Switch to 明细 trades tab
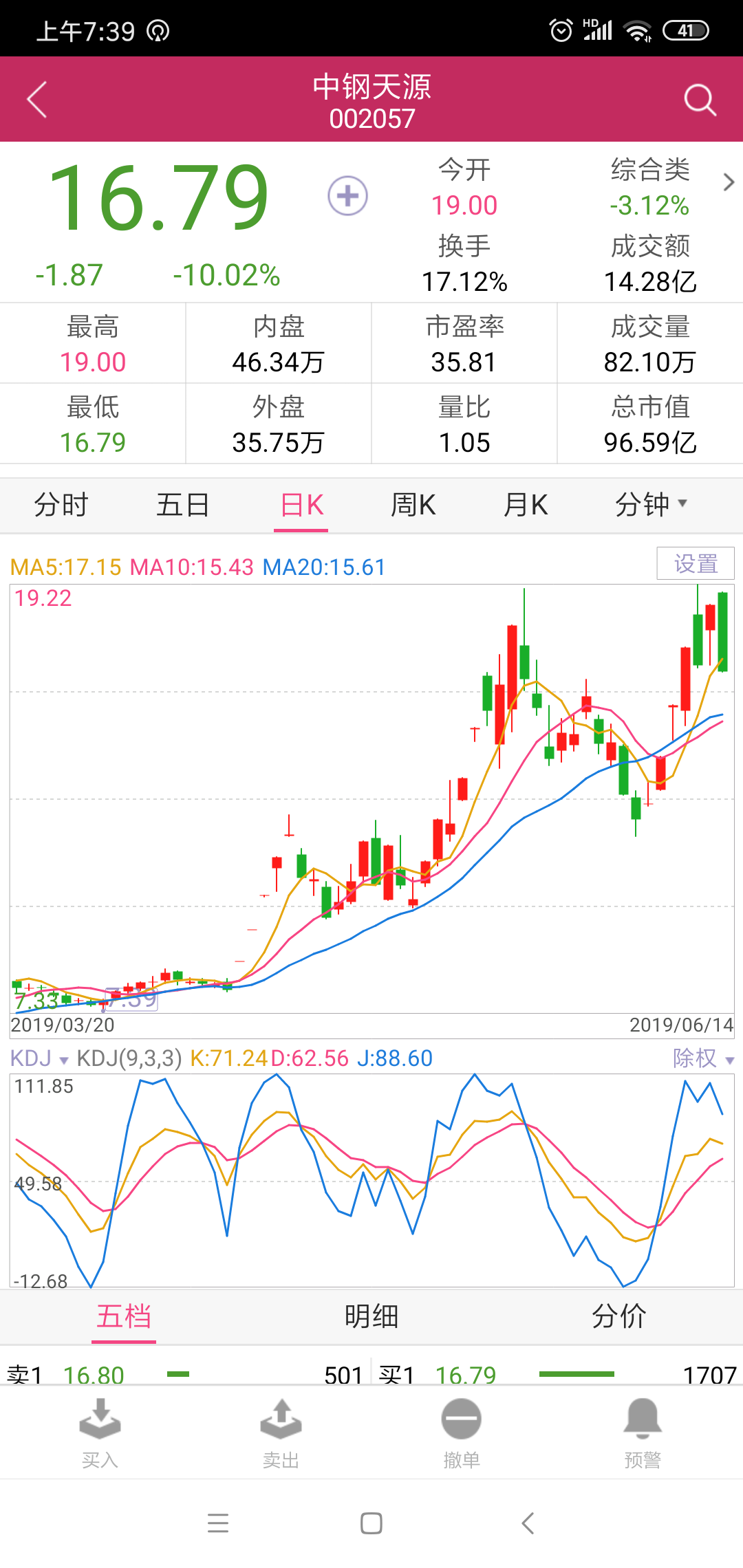The width and height of the screenshot is (743, 1568). tap(371, 1316)
